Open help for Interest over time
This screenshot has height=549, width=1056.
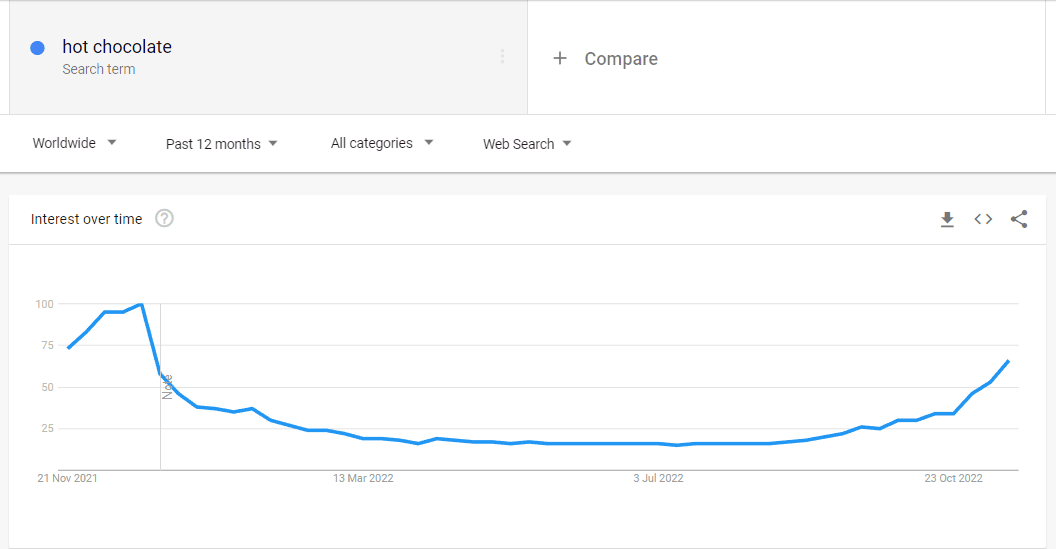pos(164,218)
